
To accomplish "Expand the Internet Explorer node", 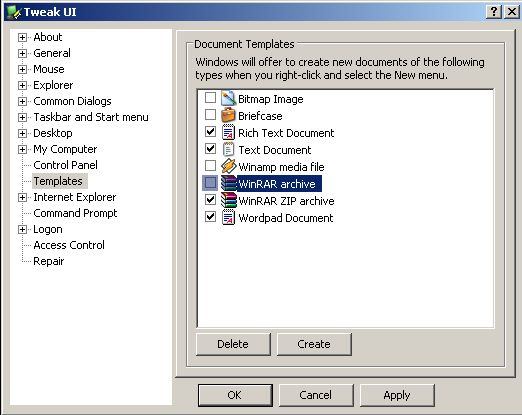I will [22, 197].
